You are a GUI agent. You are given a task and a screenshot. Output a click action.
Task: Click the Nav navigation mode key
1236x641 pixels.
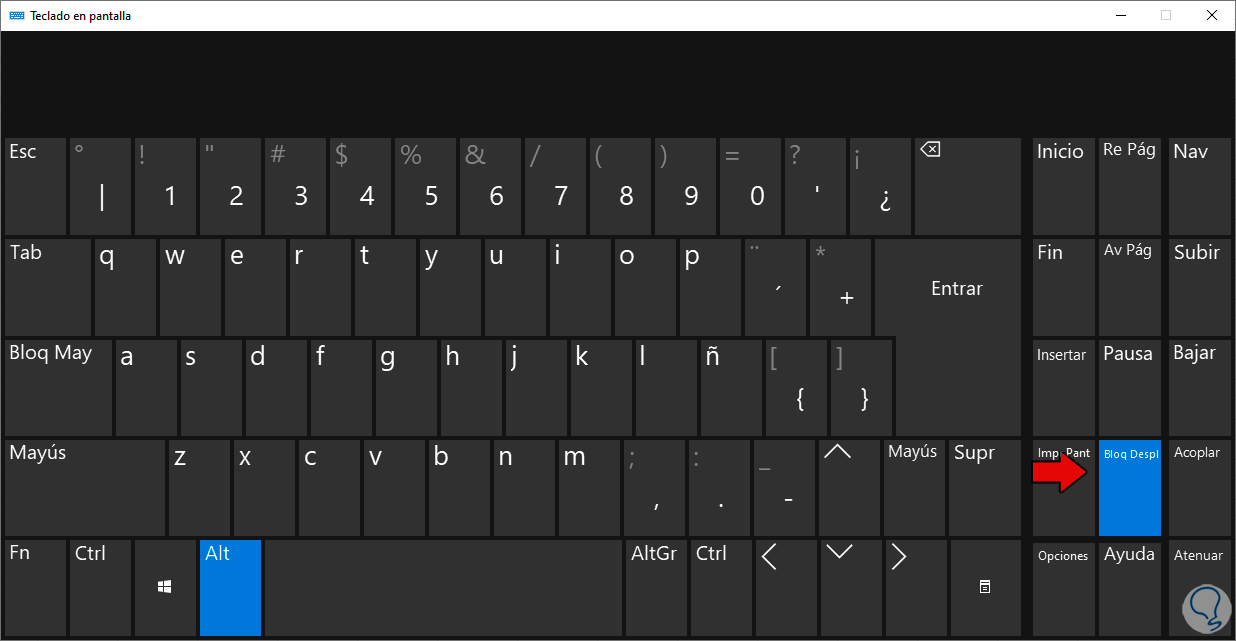click(1199, 186)
